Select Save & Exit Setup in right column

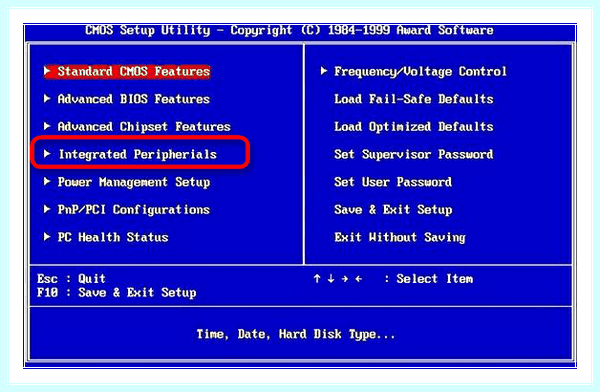(393, 209)
